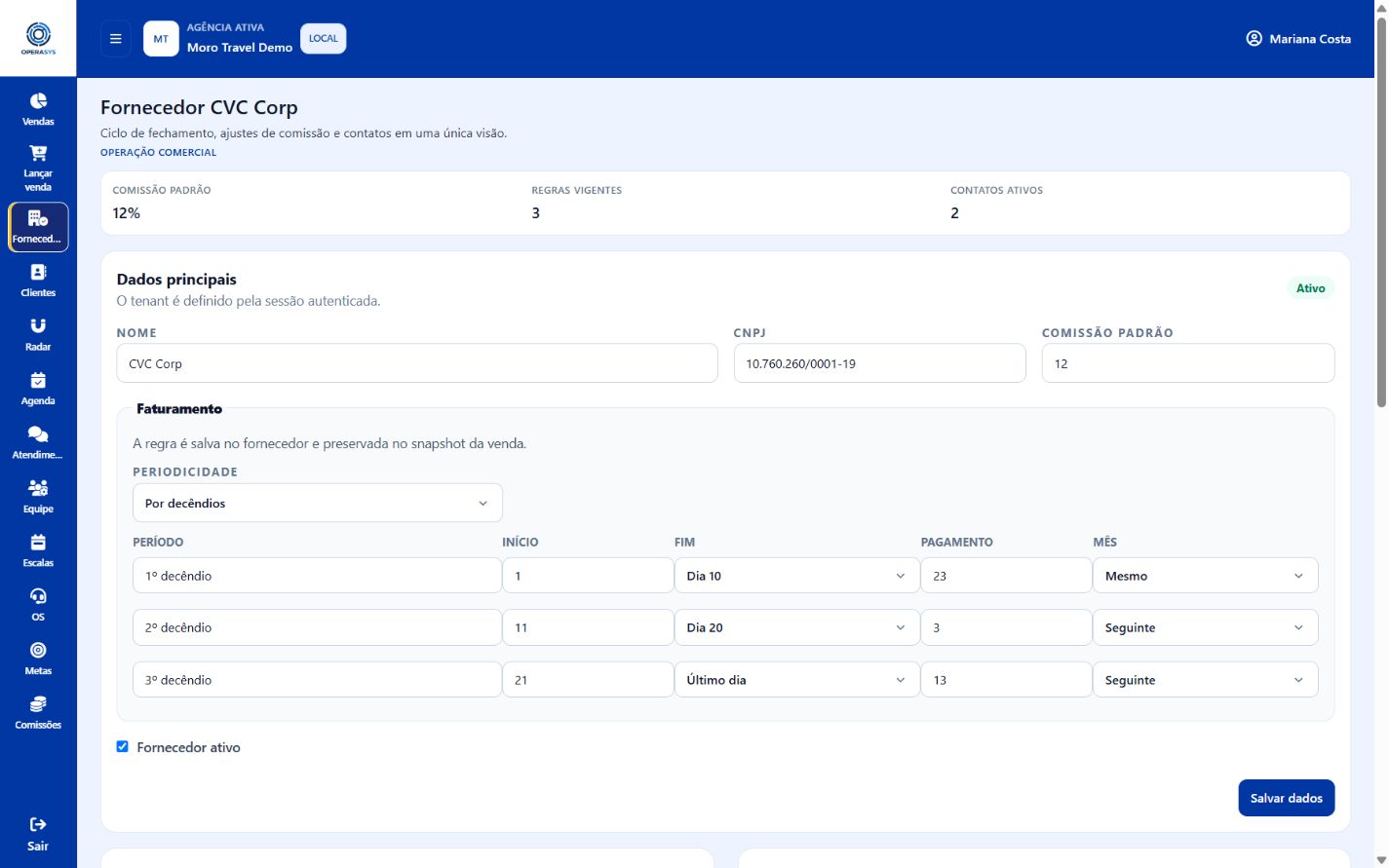The height and width of the screenshot is (868, 1389).
Task: Click the Ativo status badge
Action: (1311, 288)
